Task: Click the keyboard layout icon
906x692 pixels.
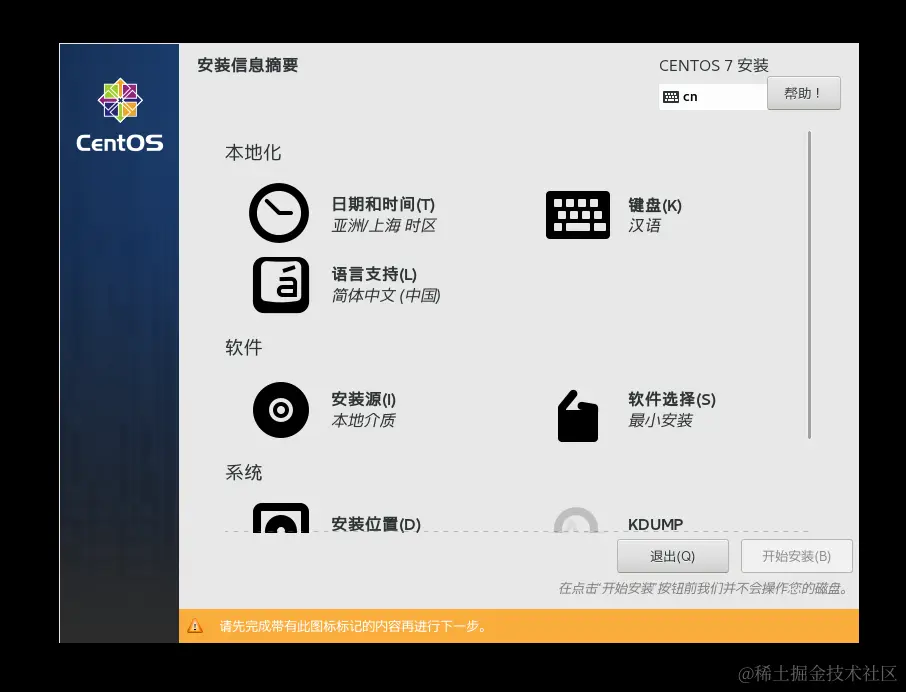Action: (x=578, y=215)
